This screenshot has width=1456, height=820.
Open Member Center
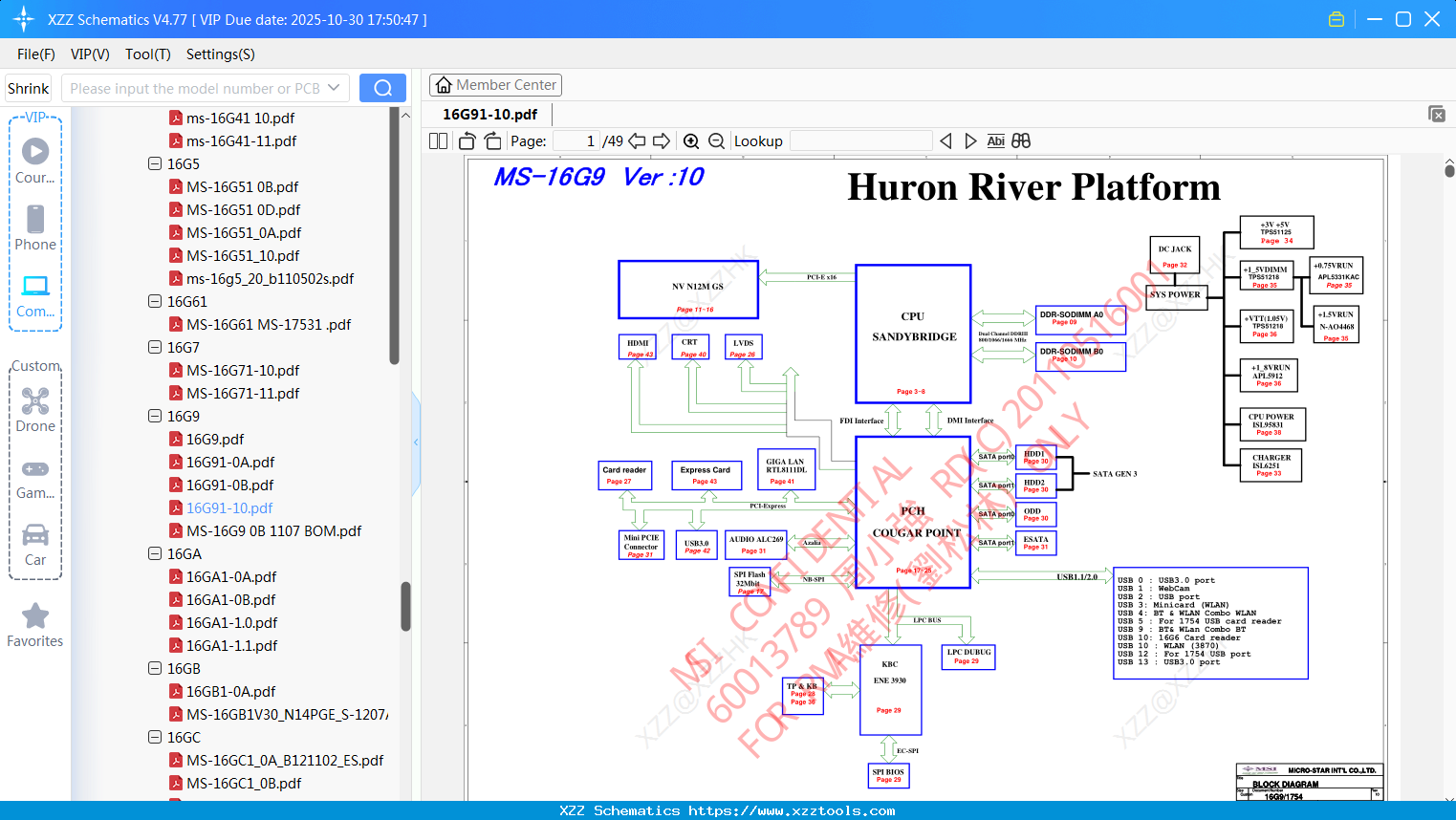(x=495, y=85)
